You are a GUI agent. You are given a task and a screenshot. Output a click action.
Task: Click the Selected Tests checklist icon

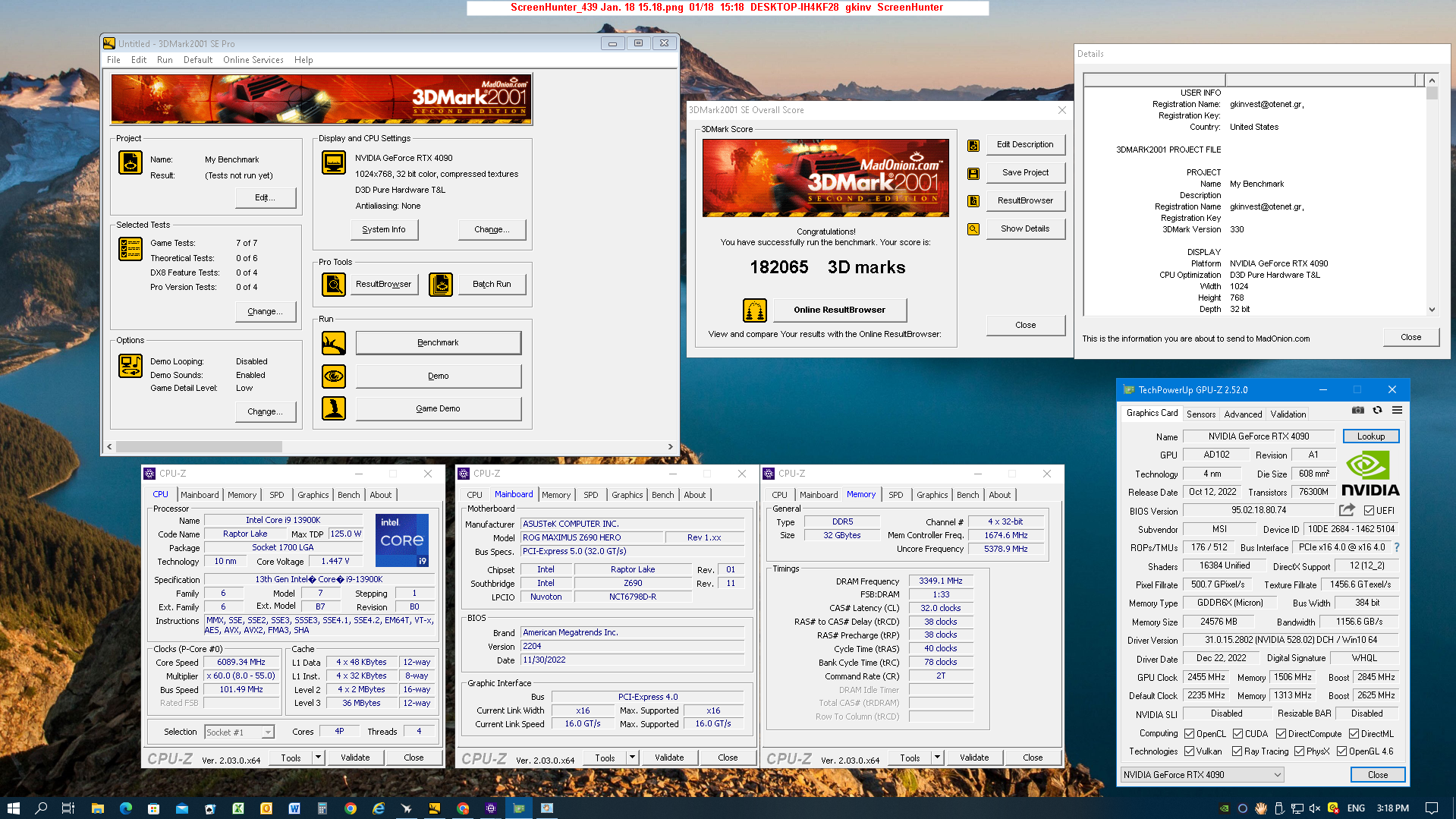coord(131,249)
